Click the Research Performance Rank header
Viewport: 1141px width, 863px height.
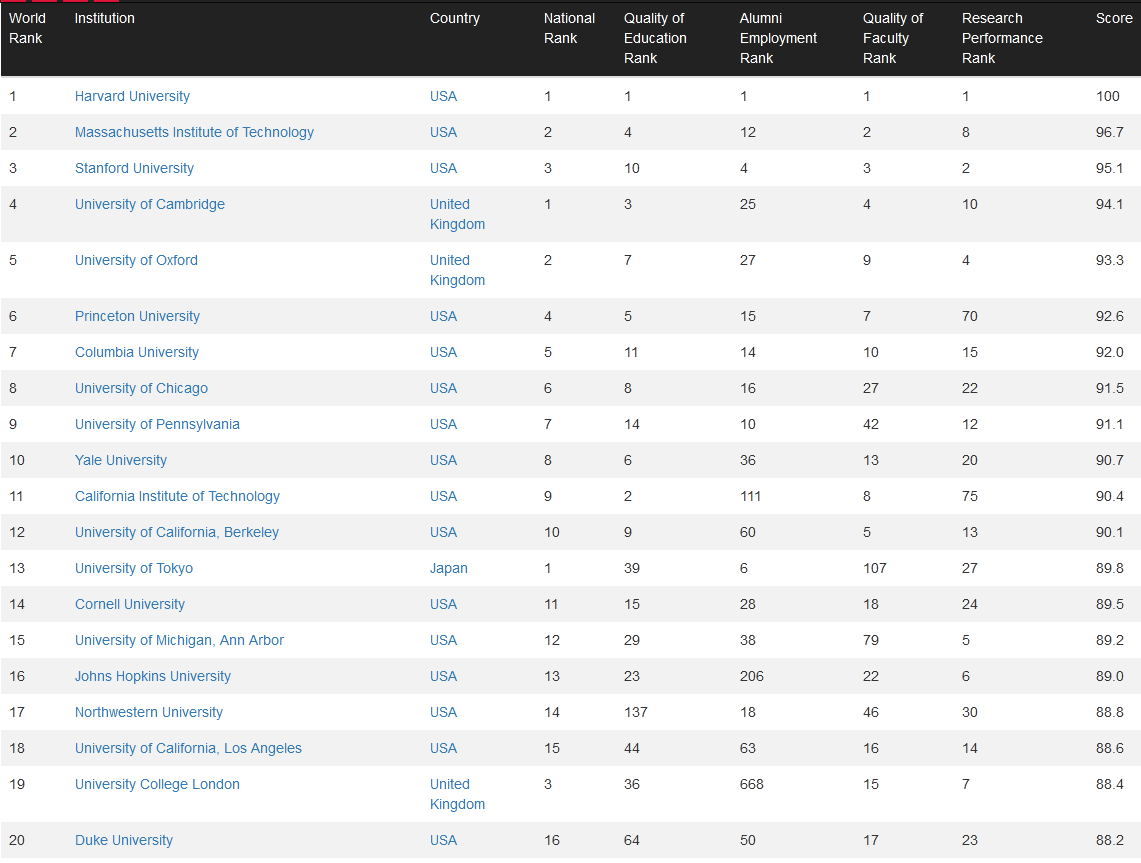tap(1002, 38)
